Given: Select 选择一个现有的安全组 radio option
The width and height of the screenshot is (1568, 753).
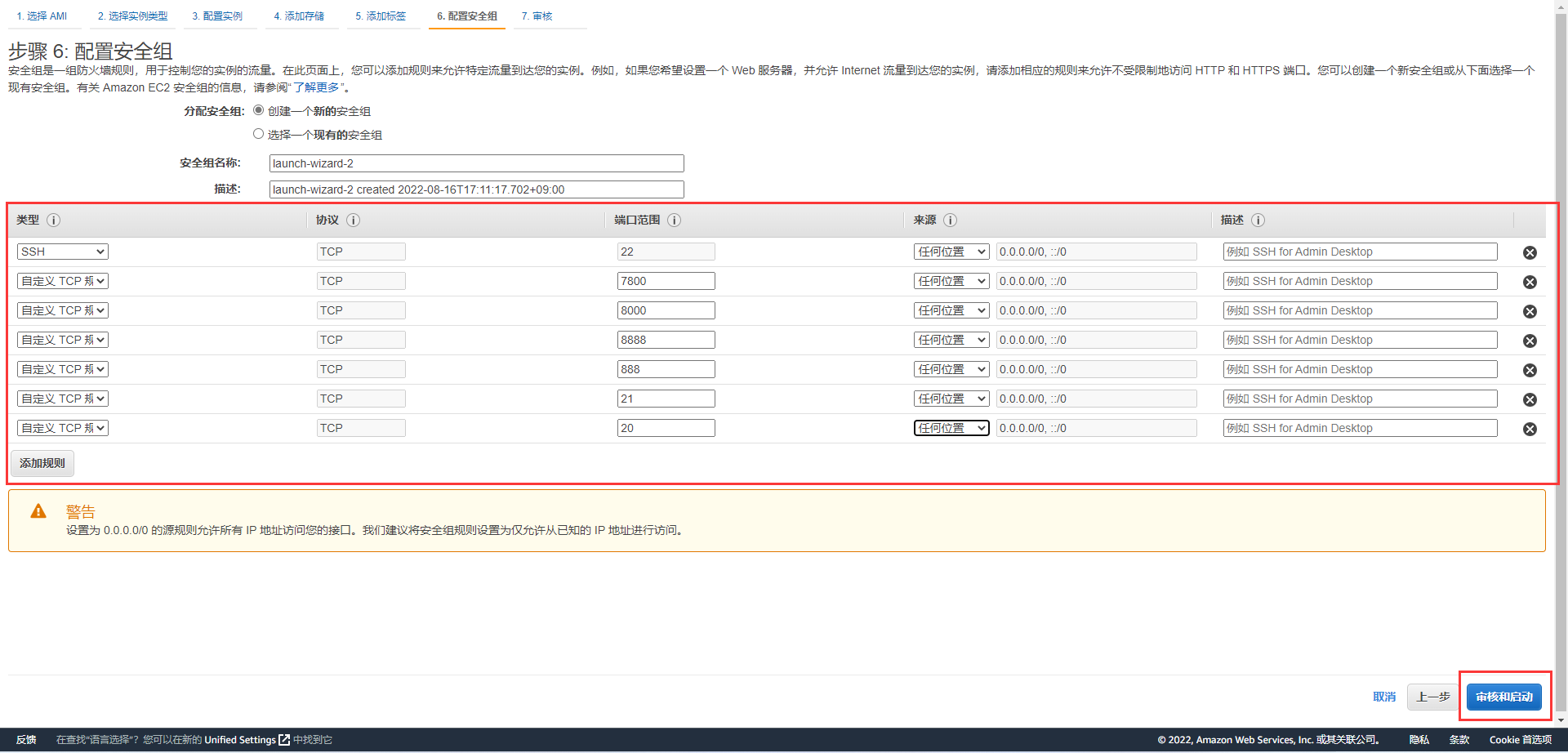Looking at the screenshot, I should pos(259,134).
